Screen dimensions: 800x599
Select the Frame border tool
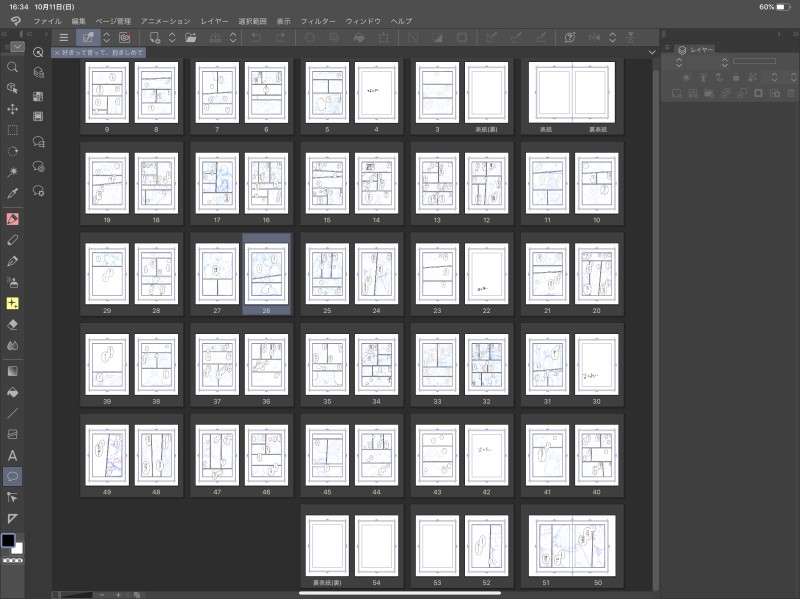(12, 434)
